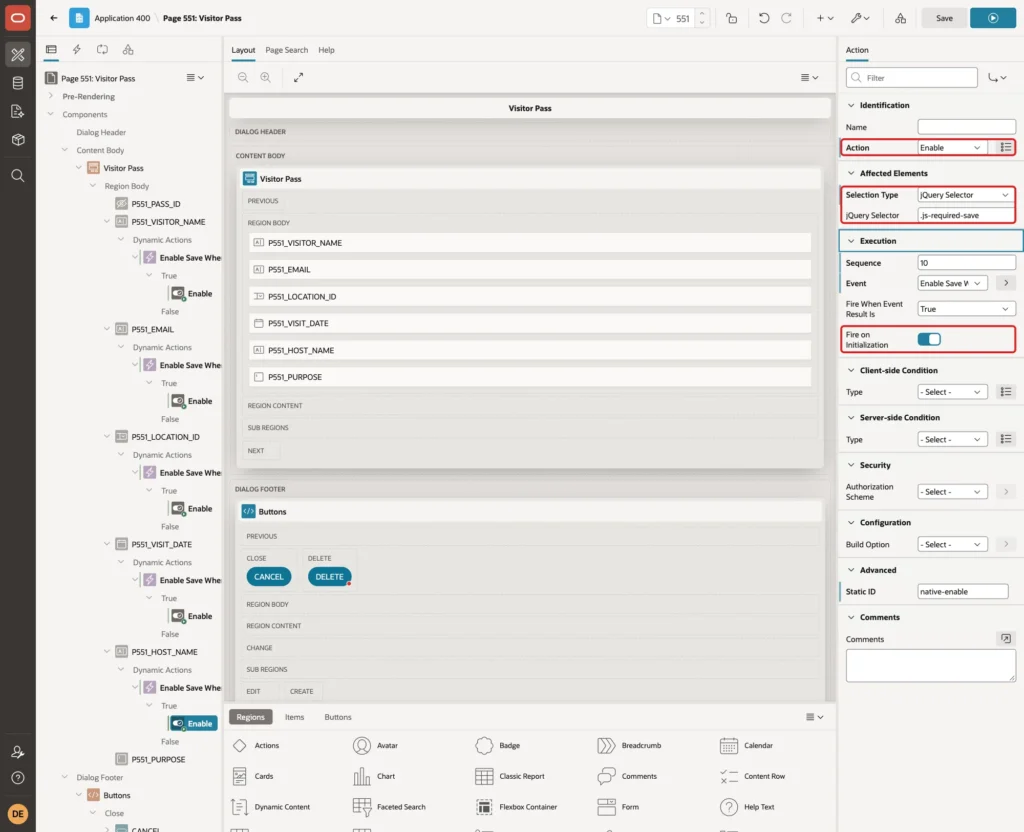Open the administration user icon
The height and width of the screenshot is (832, 1024).
click(18, 752)
